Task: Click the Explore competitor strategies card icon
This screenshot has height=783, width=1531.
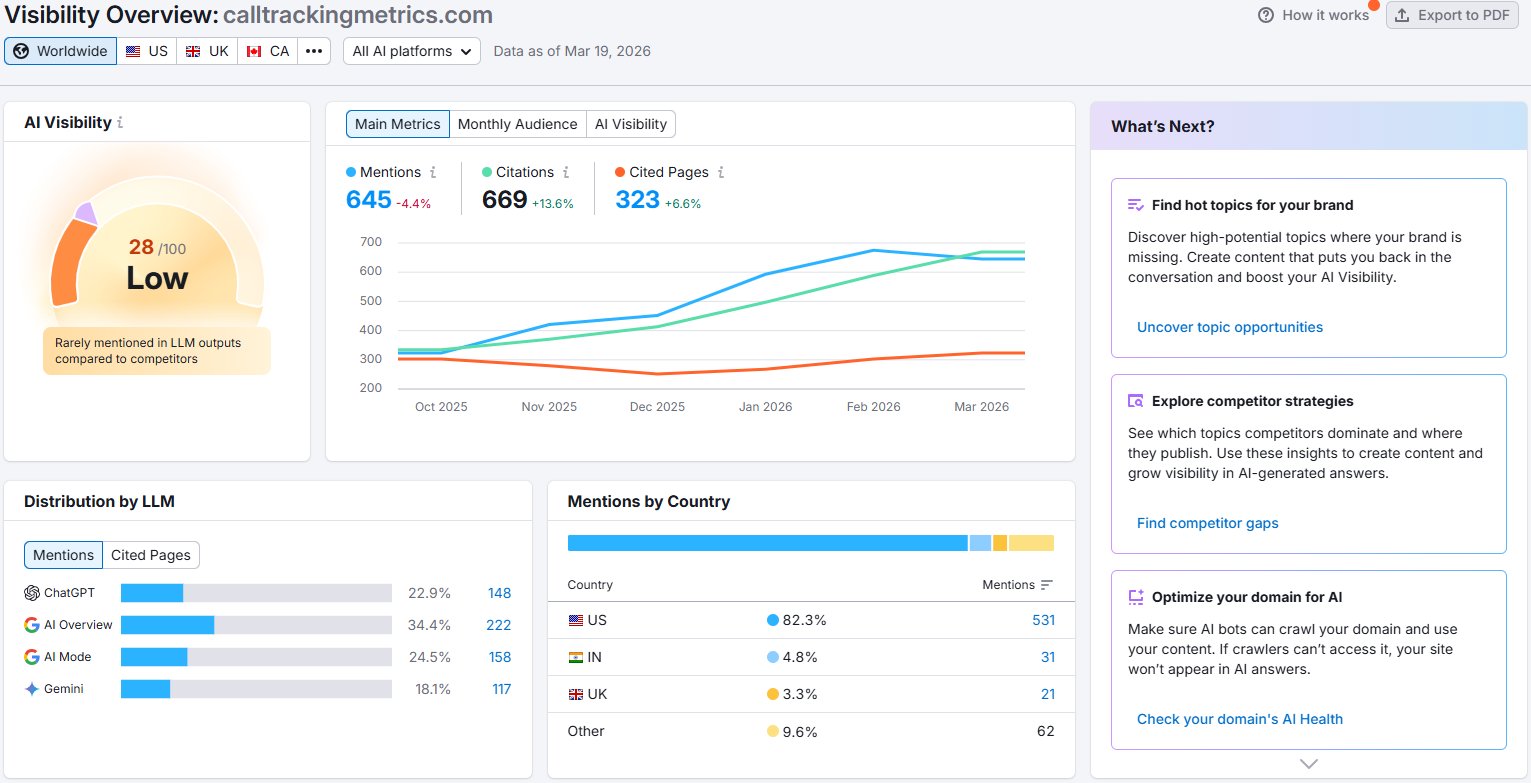Action: 1136,401
